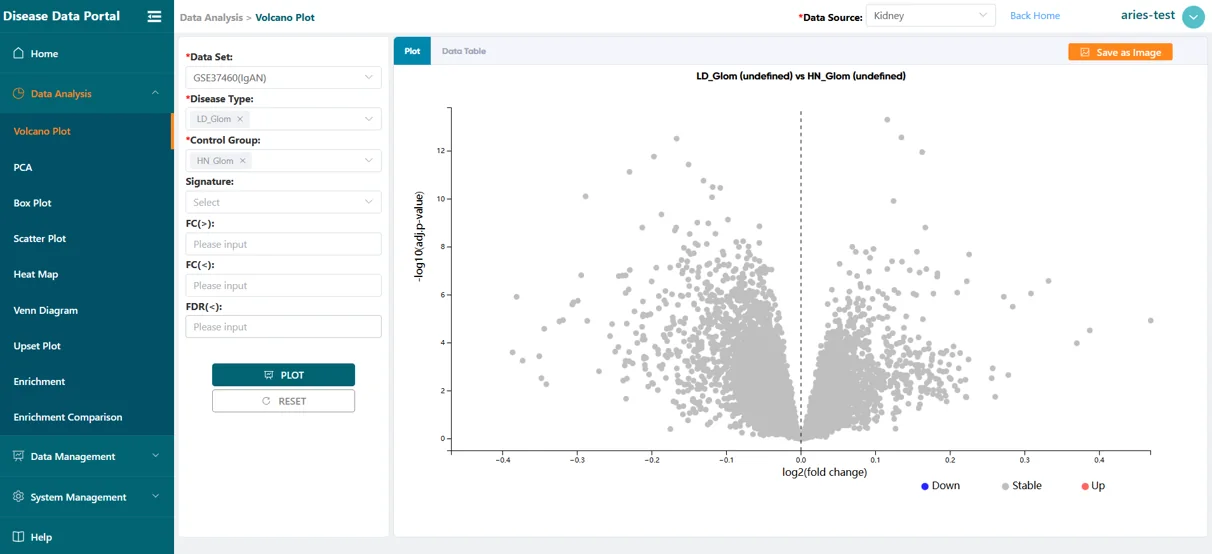
Task: Switch to the Plot tab
Action: 412,51
